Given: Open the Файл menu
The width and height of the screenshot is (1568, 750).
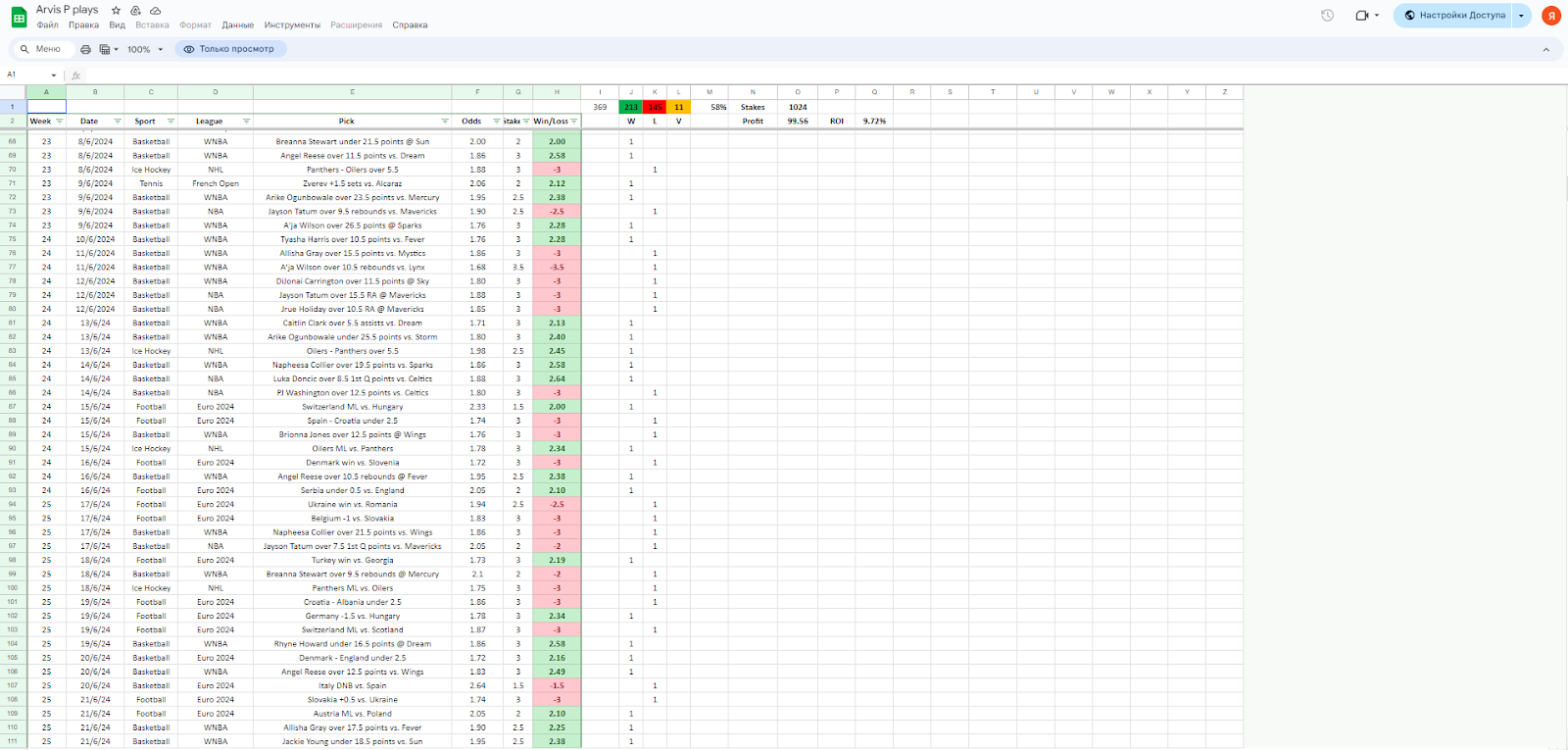Looking at the screenshot, I should tap(47, 25).
